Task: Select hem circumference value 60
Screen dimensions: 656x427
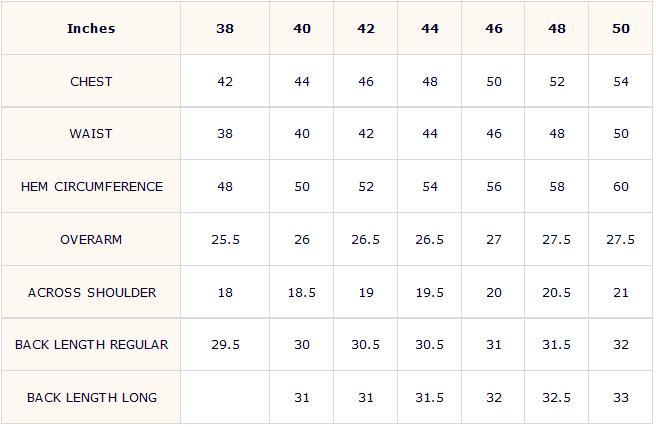Action: pos(621,187)
